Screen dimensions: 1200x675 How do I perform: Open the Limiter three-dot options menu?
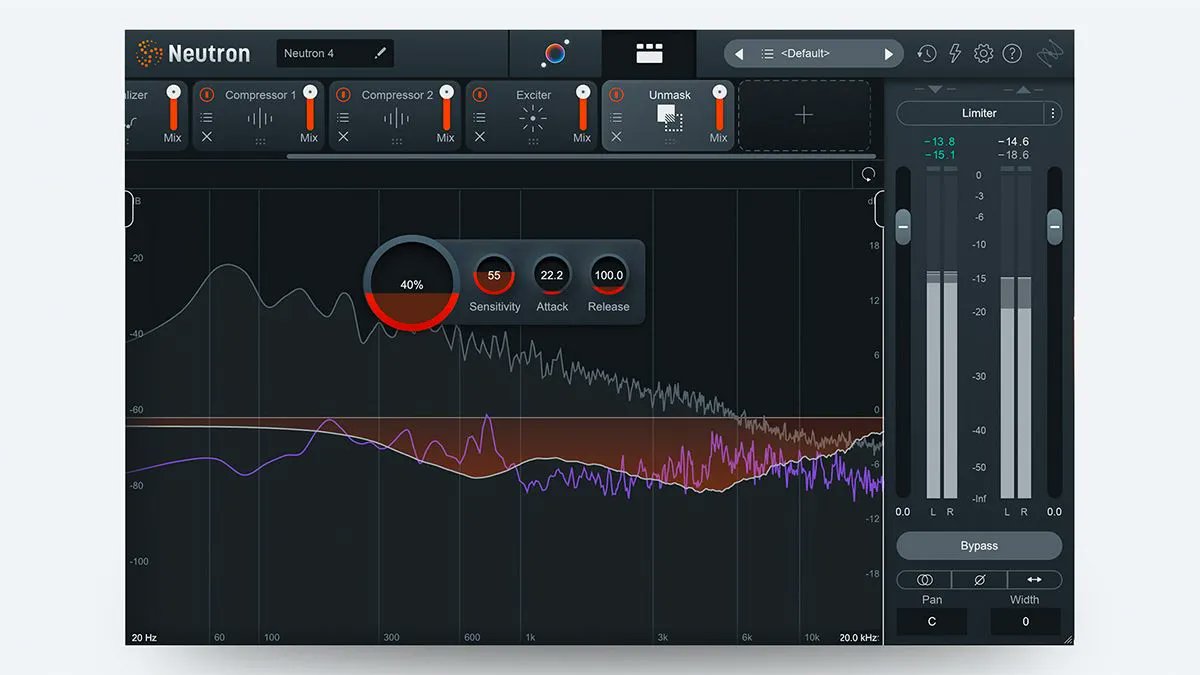(1052, 113)
